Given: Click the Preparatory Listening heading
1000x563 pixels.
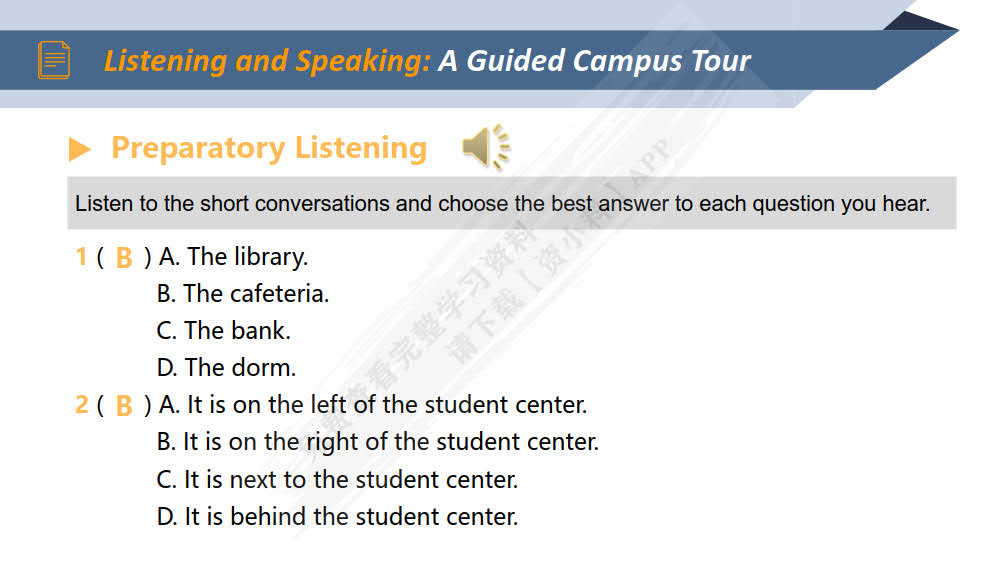Looking at the screenshot, I should (x=269, y=148).
